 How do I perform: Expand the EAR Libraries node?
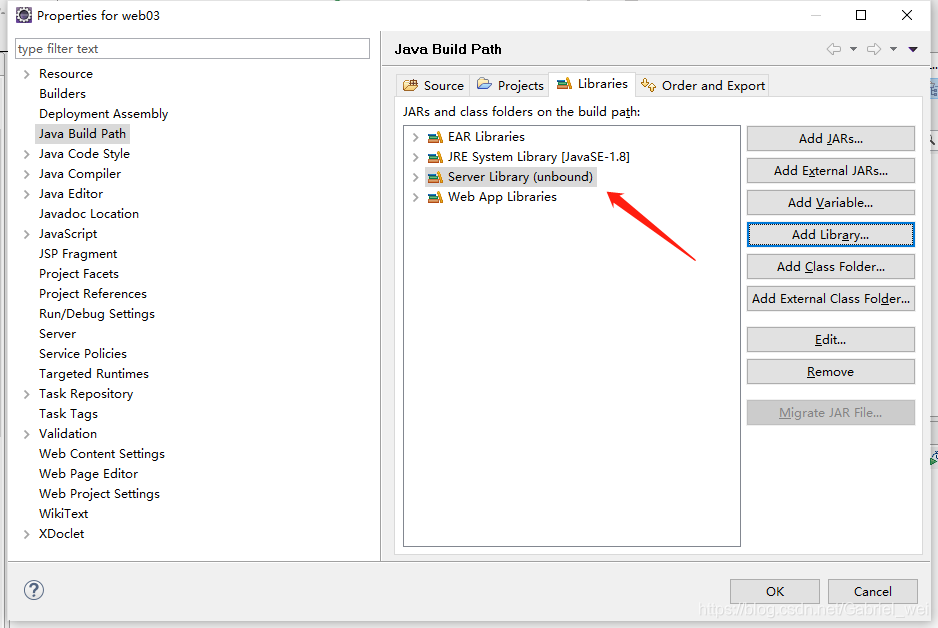(415, 137)
